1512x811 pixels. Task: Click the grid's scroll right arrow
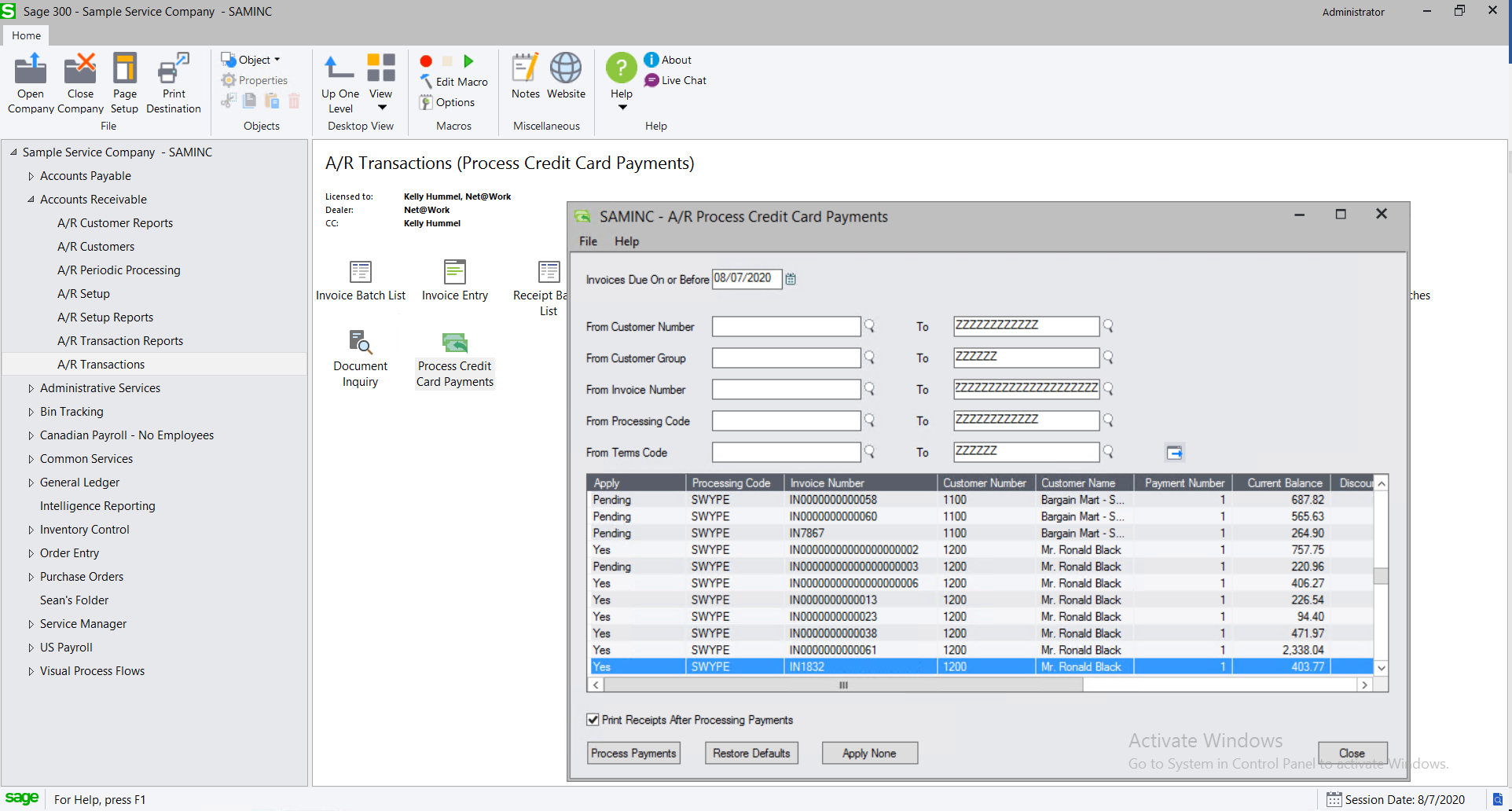coord(1364,685)
